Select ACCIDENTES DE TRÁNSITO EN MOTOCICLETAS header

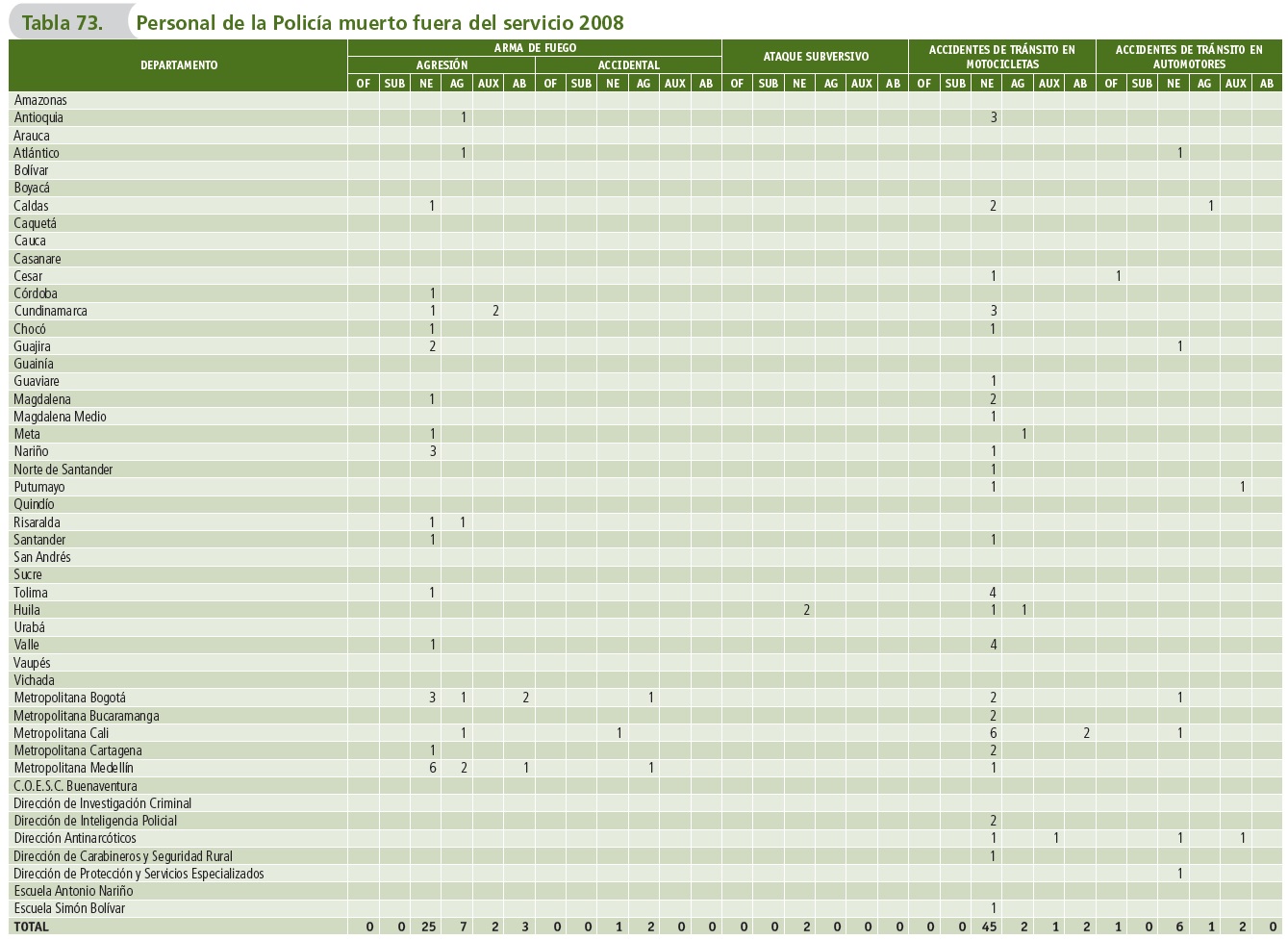pos(1001,57)
